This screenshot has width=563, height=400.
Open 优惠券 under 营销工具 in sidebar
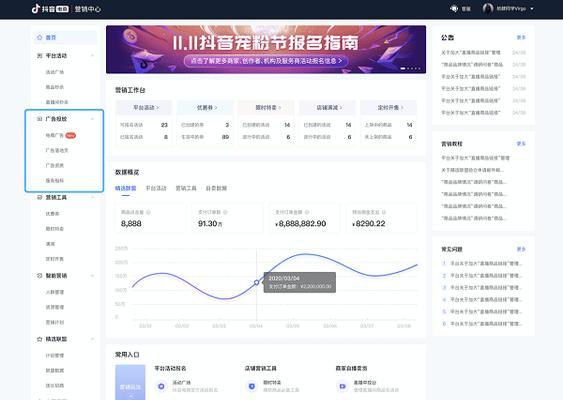pyautogui.click(x=52, y=214)
